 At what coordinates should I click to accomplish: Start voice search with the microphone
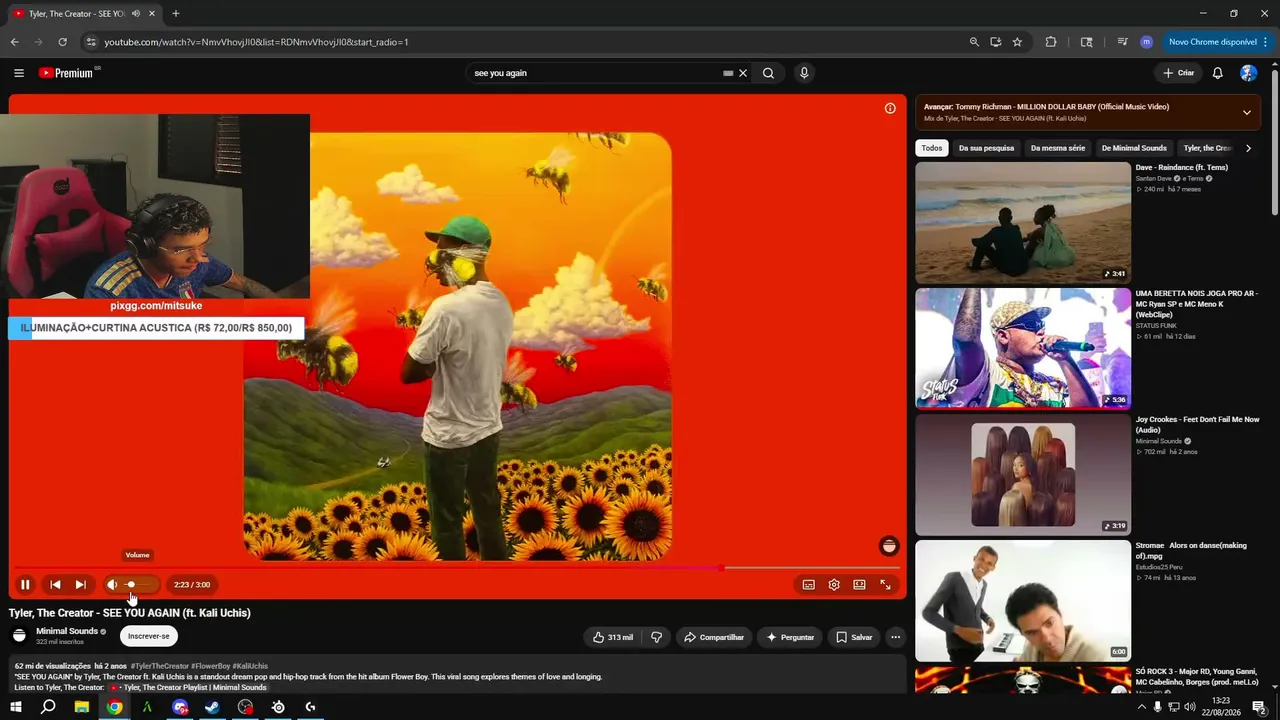pos(803,73)
